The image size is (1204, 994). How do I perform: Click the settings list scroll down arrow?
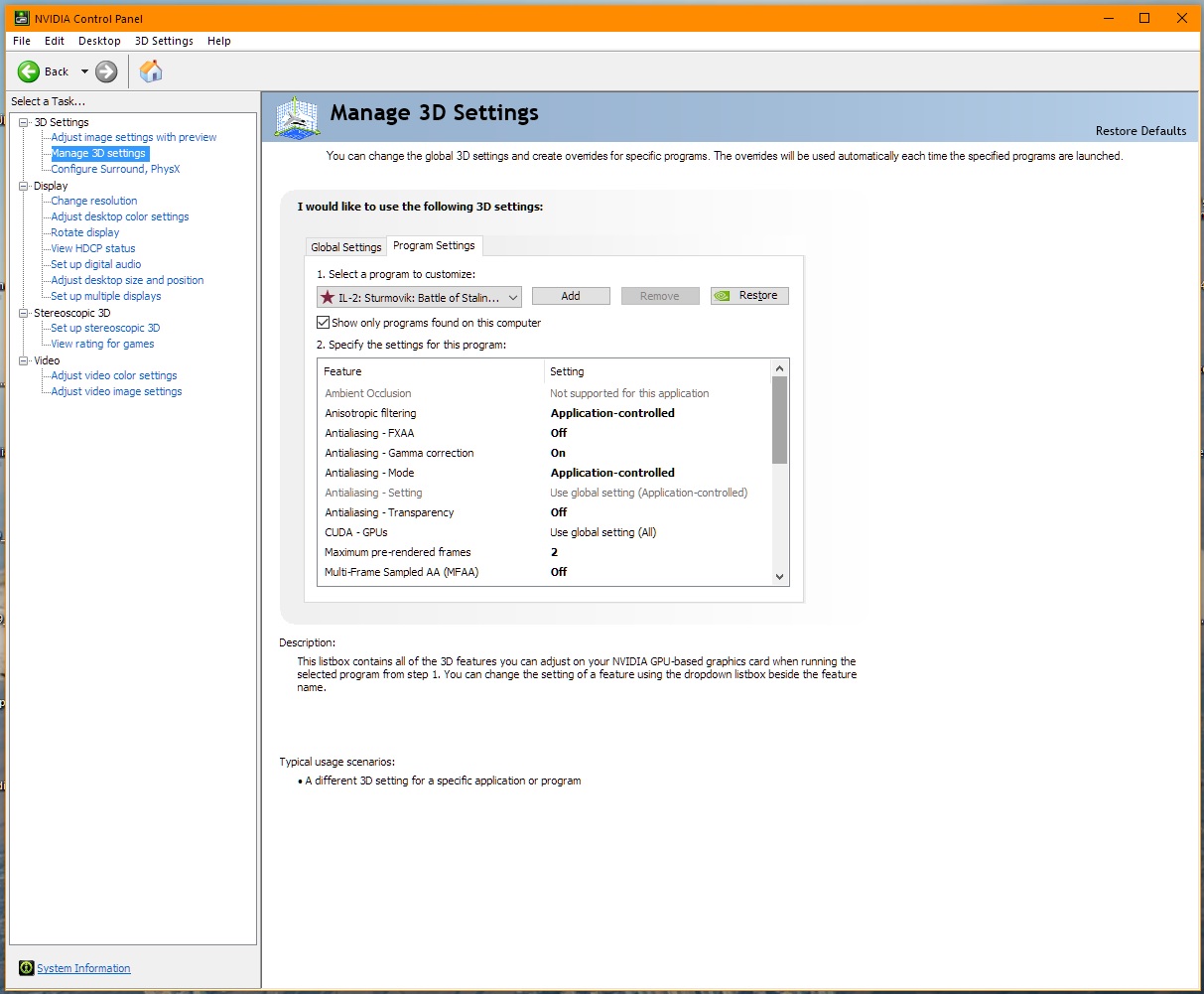[x=779, y=577]
